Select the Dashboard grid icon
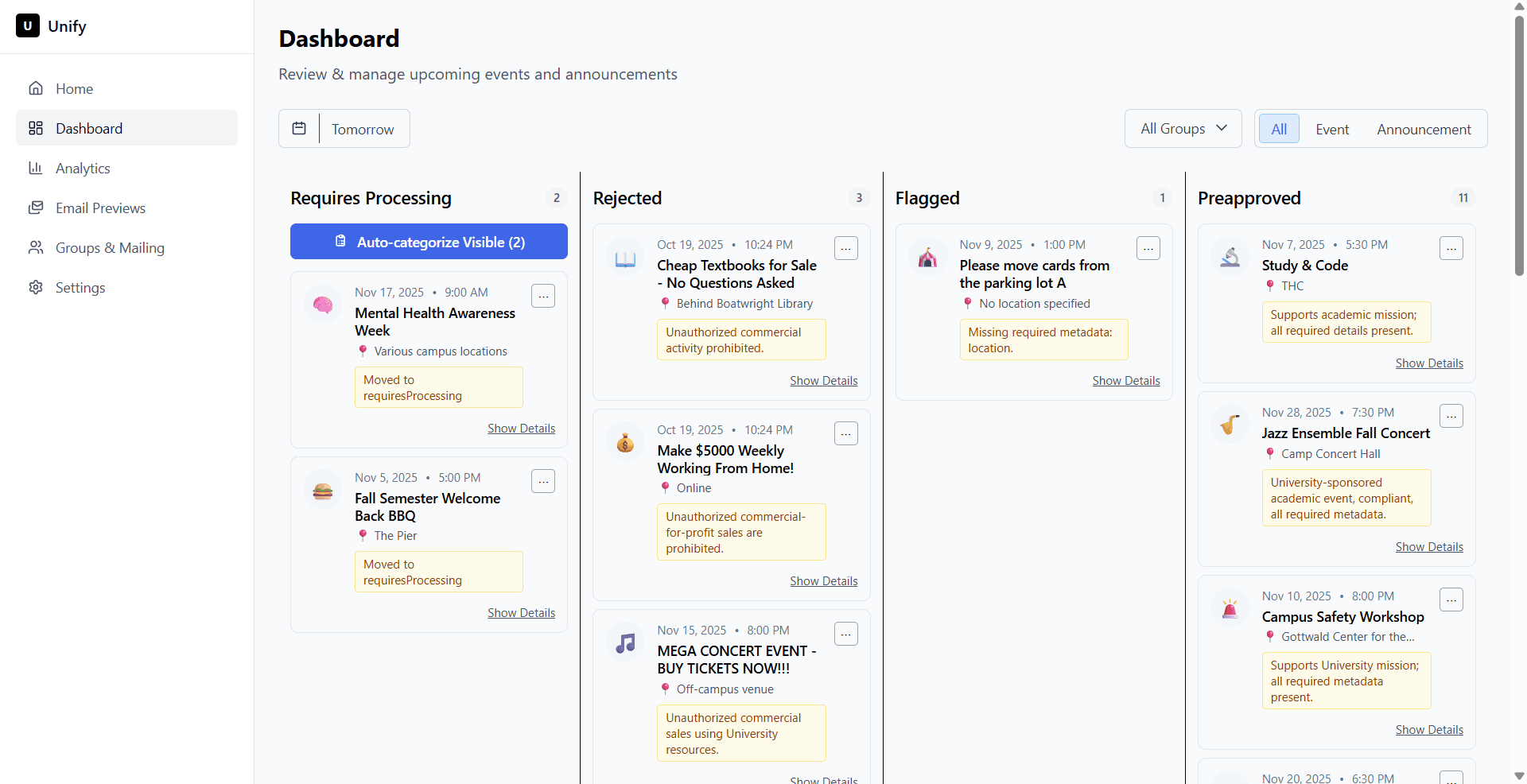The width and height of the screenshot is (1527, 784). (36, 128)
